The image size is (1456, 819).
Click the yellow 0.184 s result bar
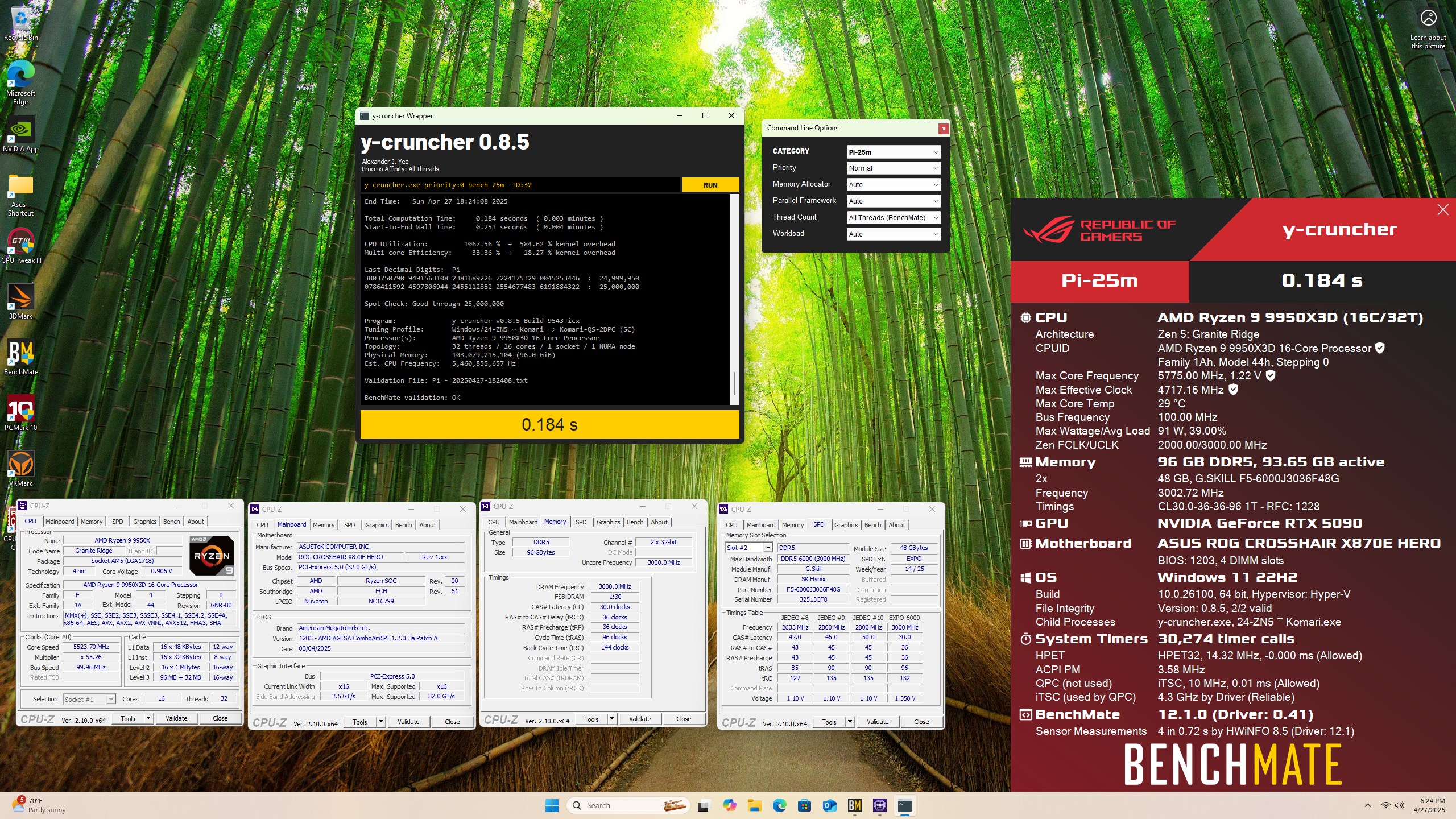[x=549, y=424]
